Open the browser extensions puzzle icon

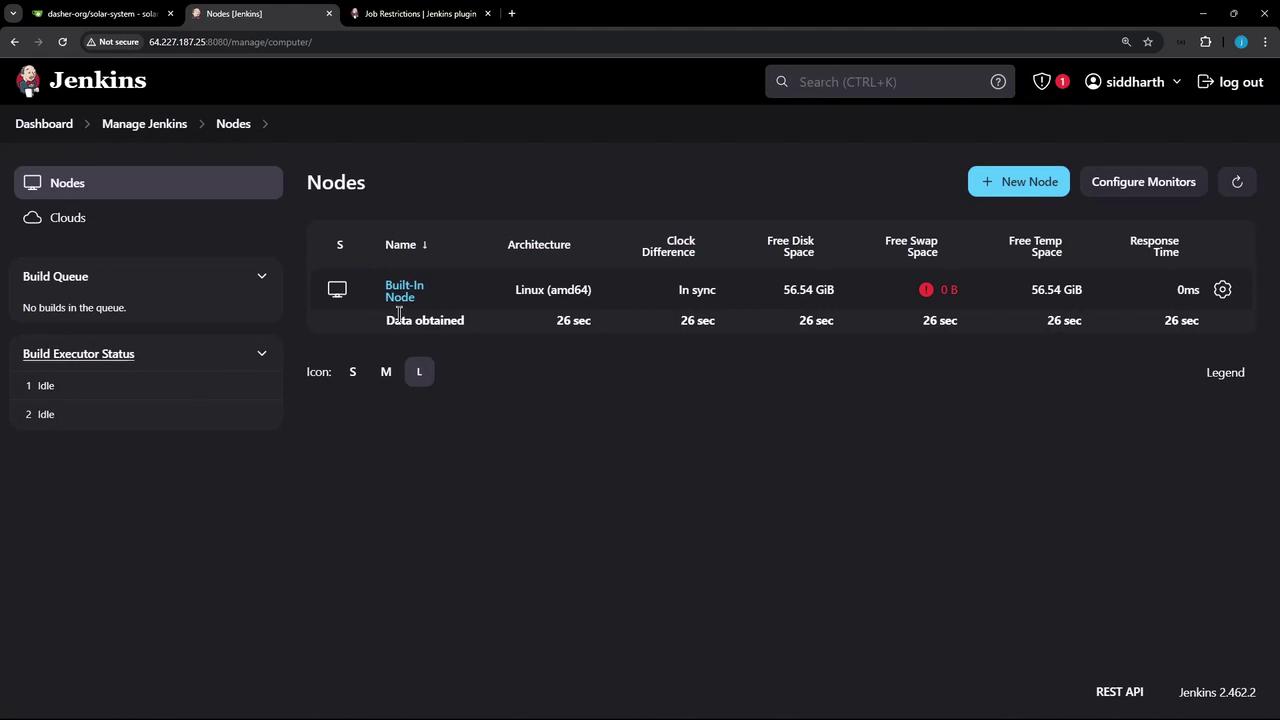pyautogui.click(x=1205, y=42)
